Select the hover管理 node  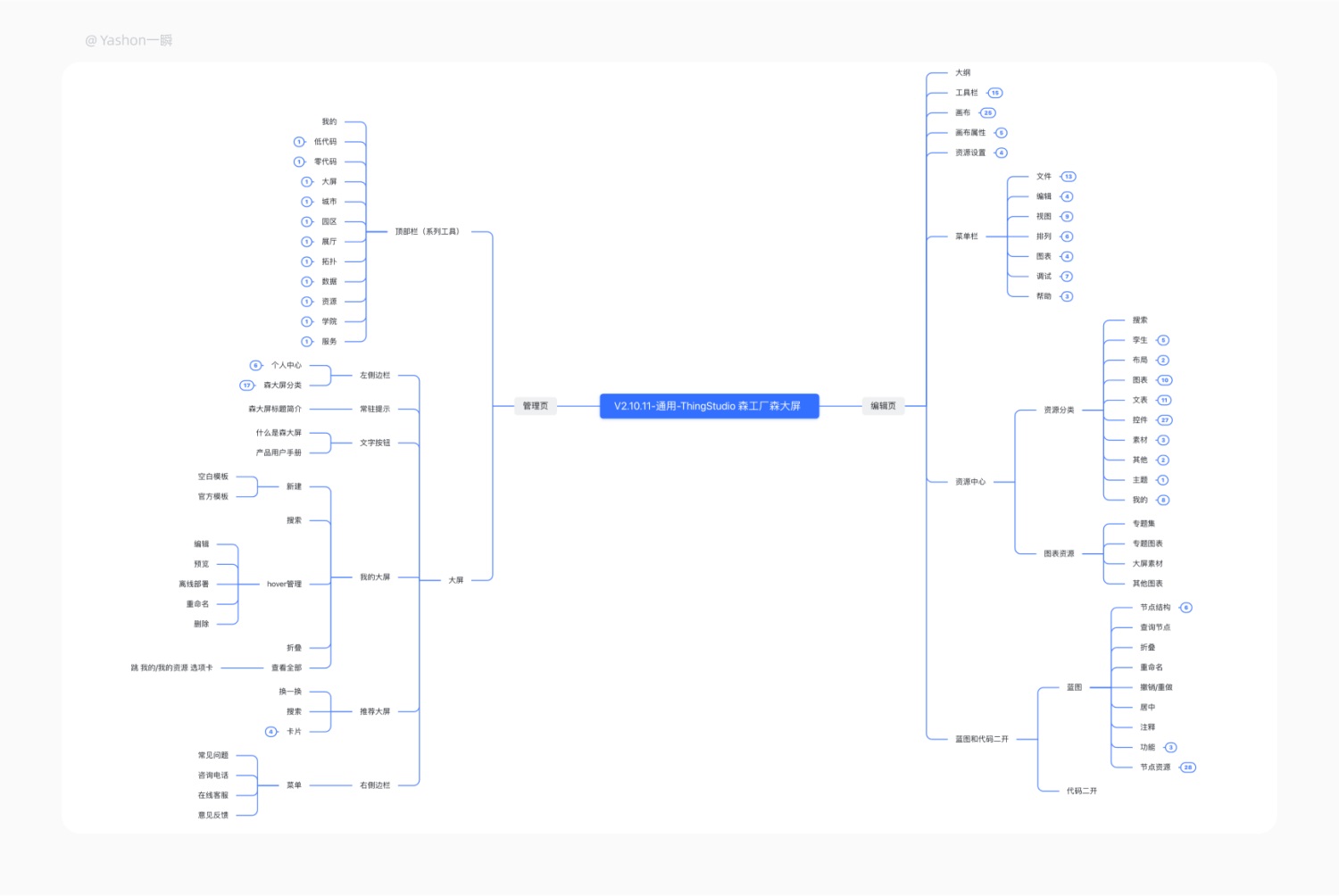coord(285,585)
